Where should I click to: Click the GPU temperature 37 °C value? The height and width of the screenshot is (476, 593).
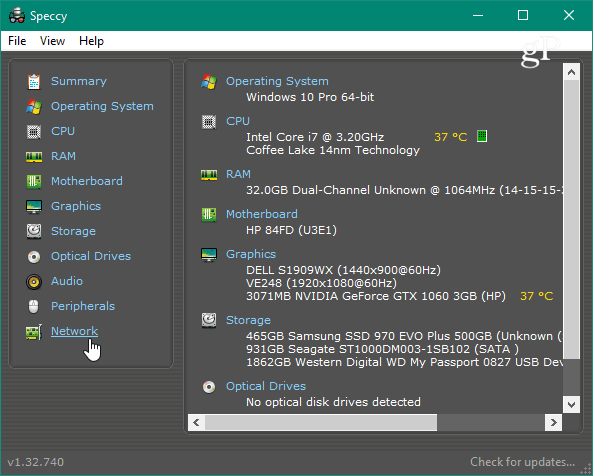coord(536,296)
